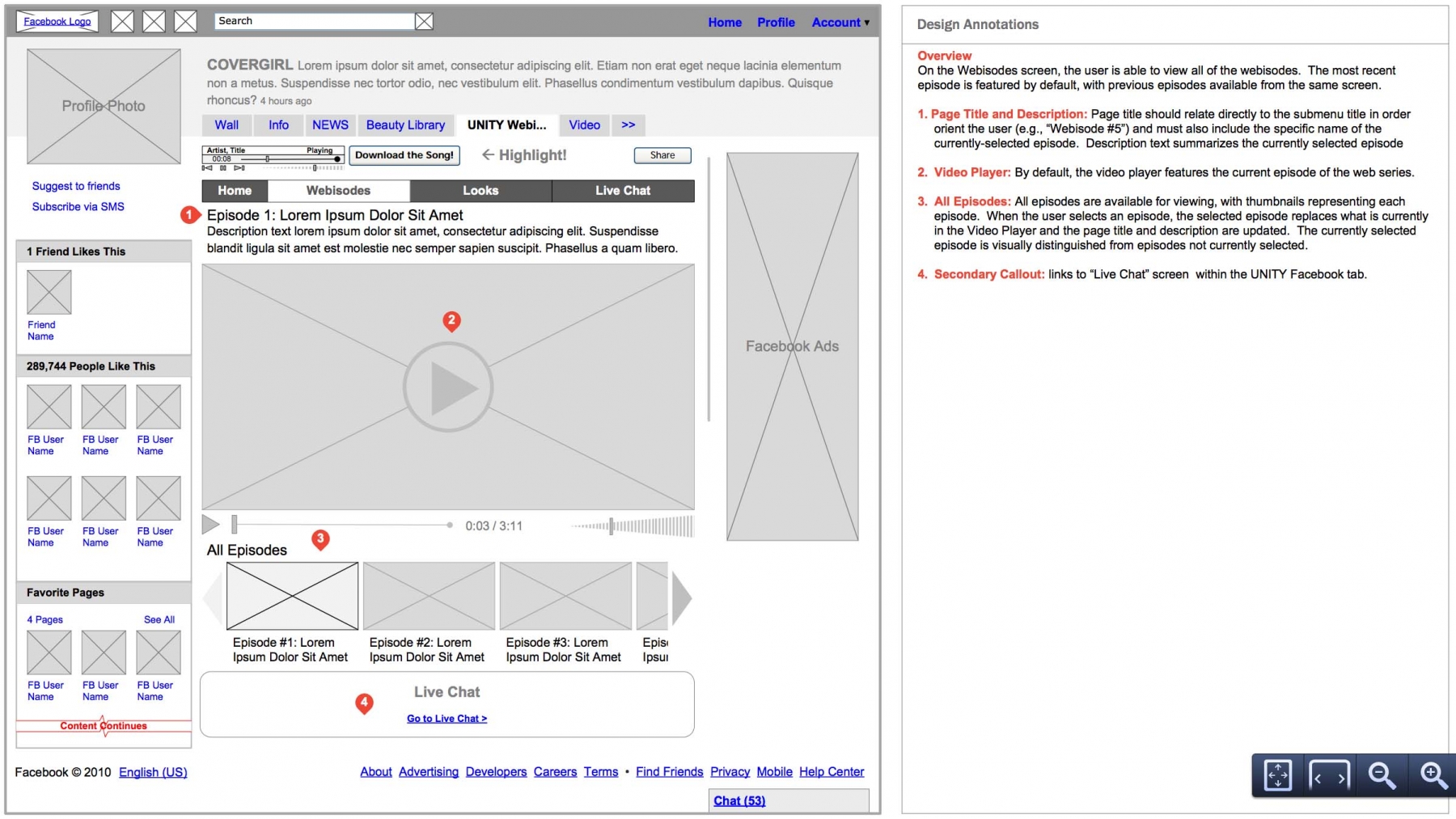
Task: Change language via English (US) link
Action: click(x=153, y=772)
